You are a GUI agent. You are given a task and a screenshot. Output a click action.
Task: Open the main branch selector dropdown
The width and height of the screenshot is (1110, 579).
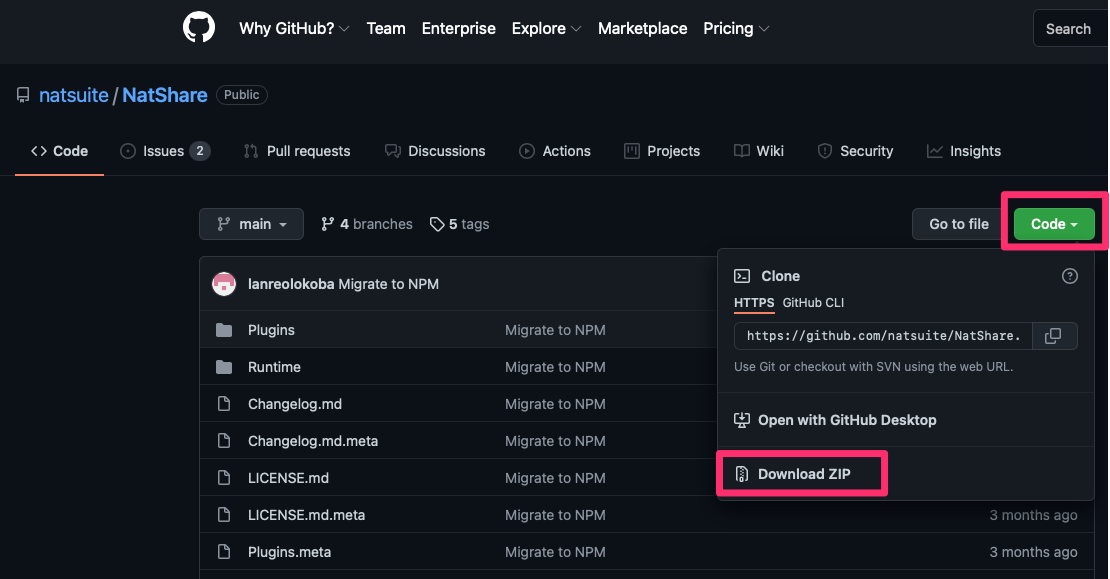click(251, 224)
